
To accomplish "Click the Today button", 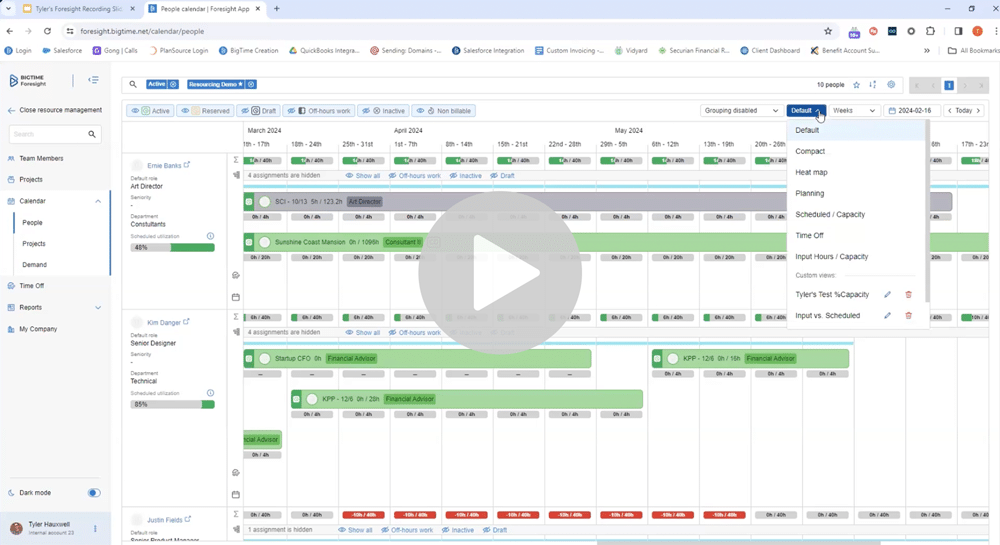I will [963, 110].
